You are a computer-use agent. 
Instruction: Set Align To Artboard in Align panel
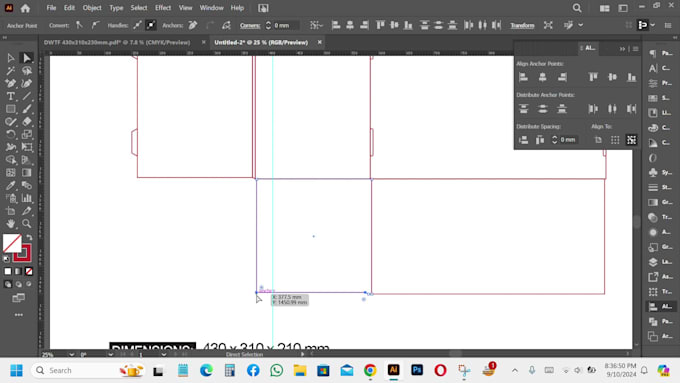click(598, 140)
